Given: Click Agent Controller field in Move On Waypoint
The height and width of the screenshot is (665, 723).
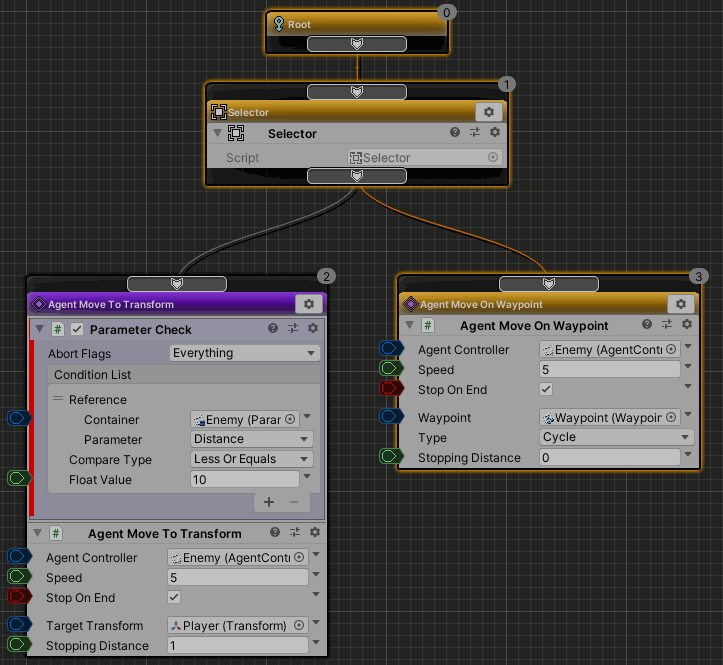Looking at the screenshot, I should click(x=610, y=350).
